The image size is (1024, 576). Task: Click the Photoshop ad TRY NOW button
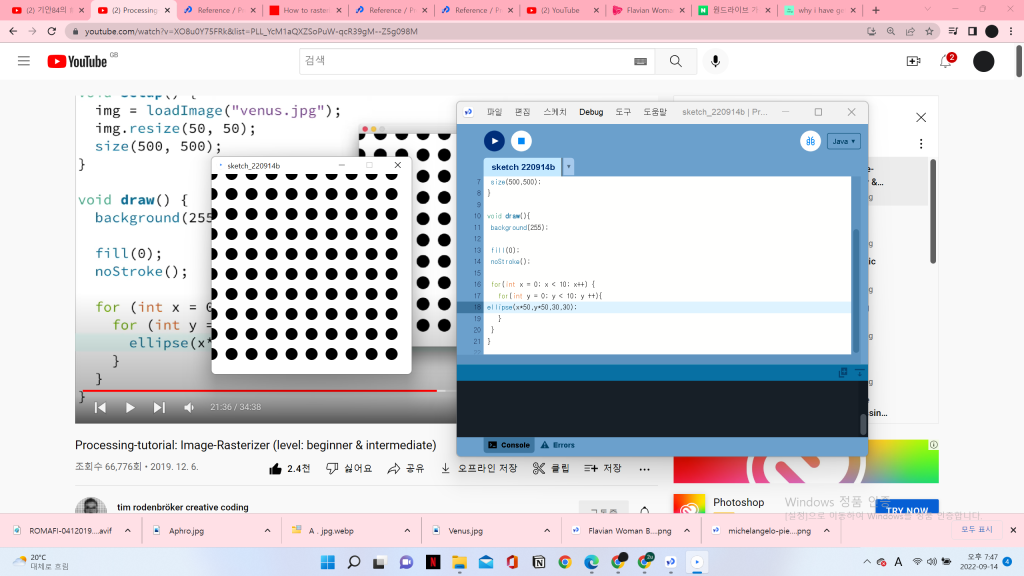907,509
